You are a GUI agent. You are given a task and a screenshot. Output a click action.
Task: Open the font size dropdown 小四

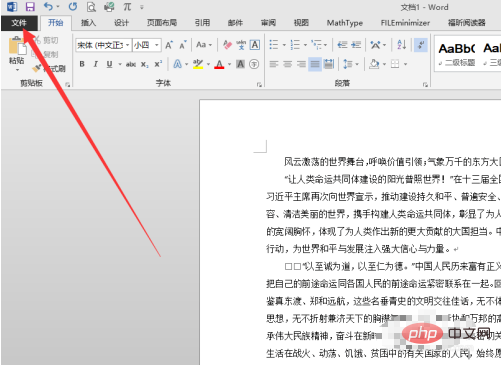[157, 45]
